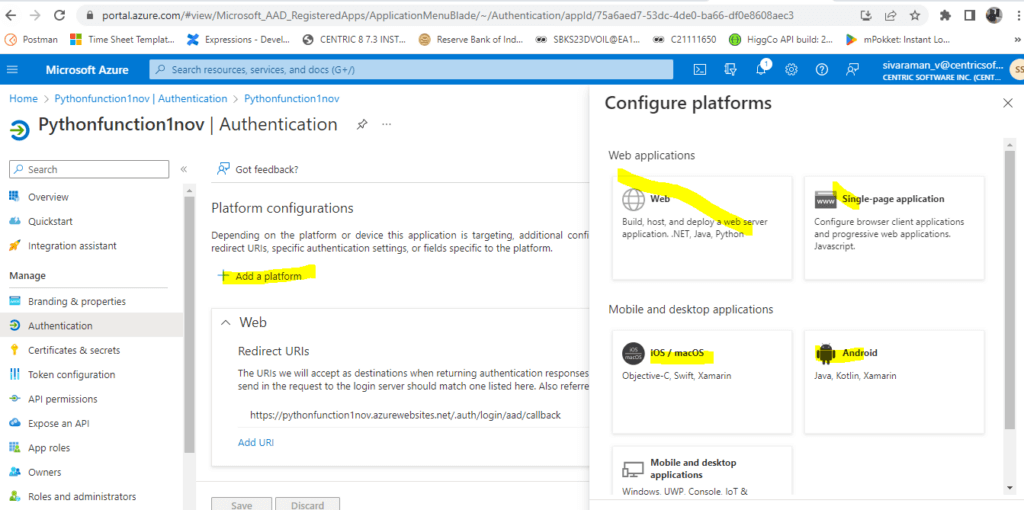1024x510 pixels.
Task: Choose the Web platform card
Action: [702, 228]
